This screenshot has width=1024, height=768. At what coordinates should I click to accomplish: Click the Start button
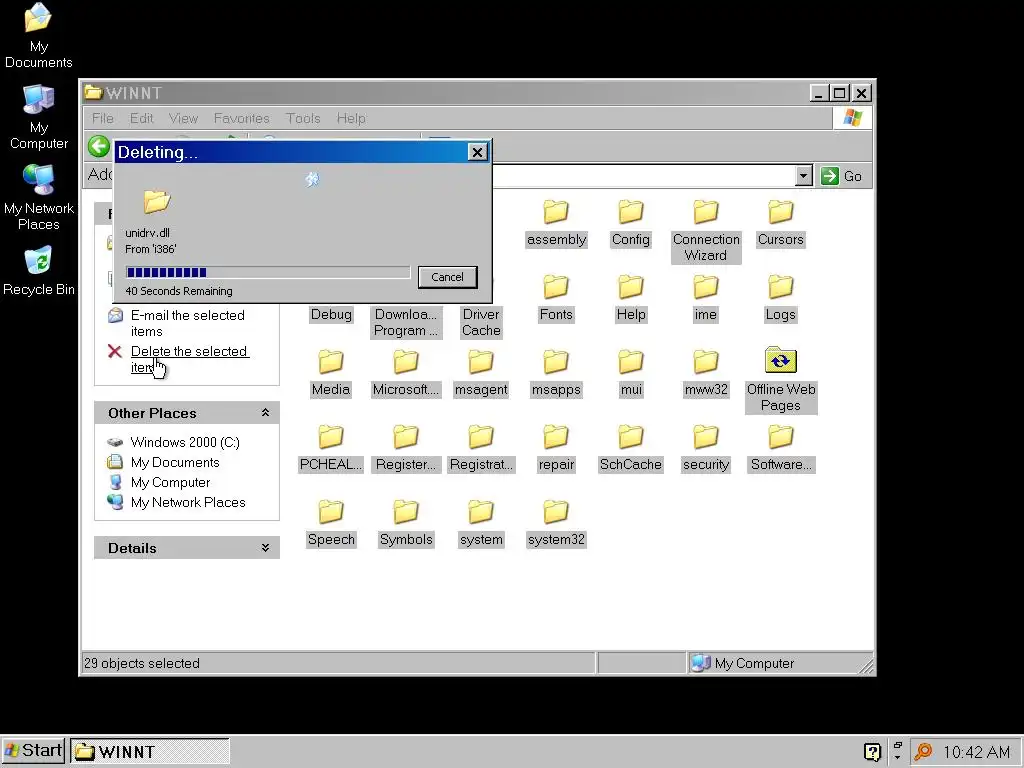coord(34,751)
